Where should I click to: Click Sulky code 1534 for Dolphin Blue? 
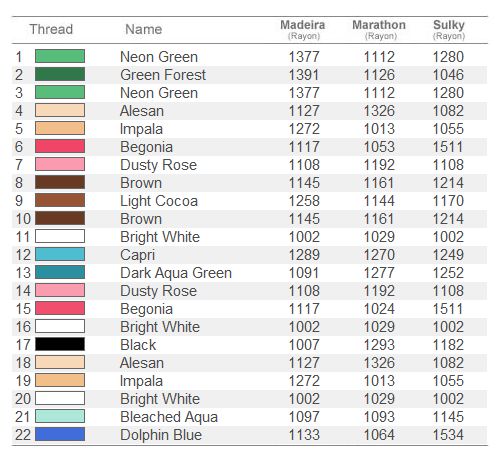(448, 435)
